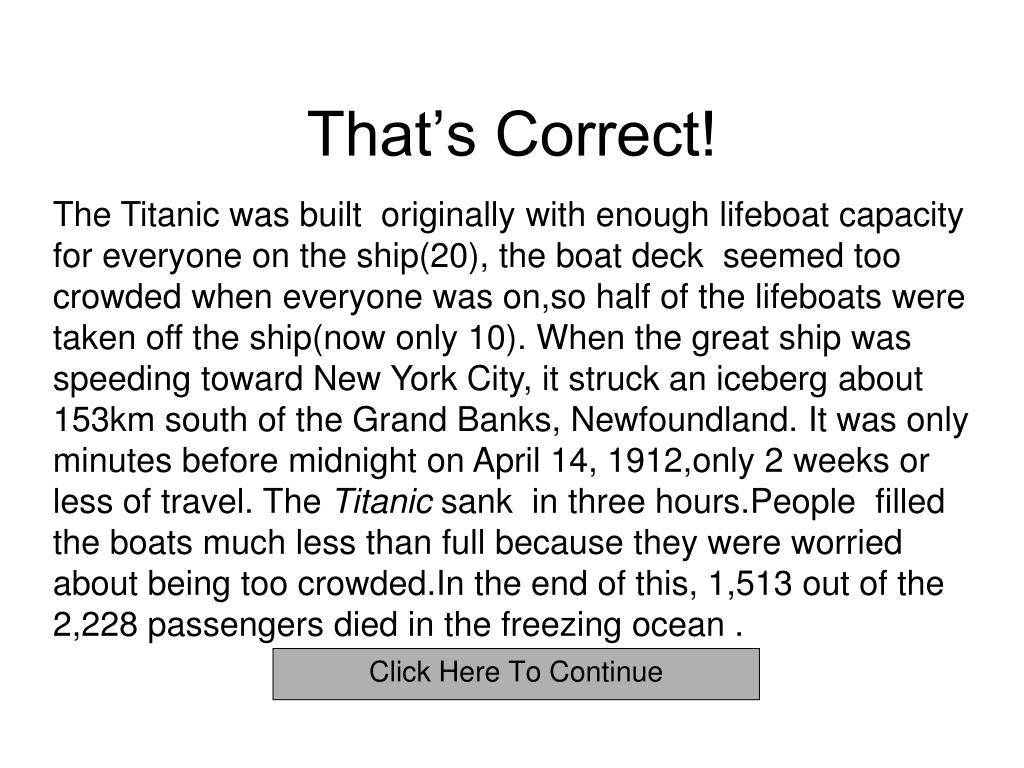Click the word Newfoundland in the paragraph
Screen dimensions: 1024x768
(683, 419)
